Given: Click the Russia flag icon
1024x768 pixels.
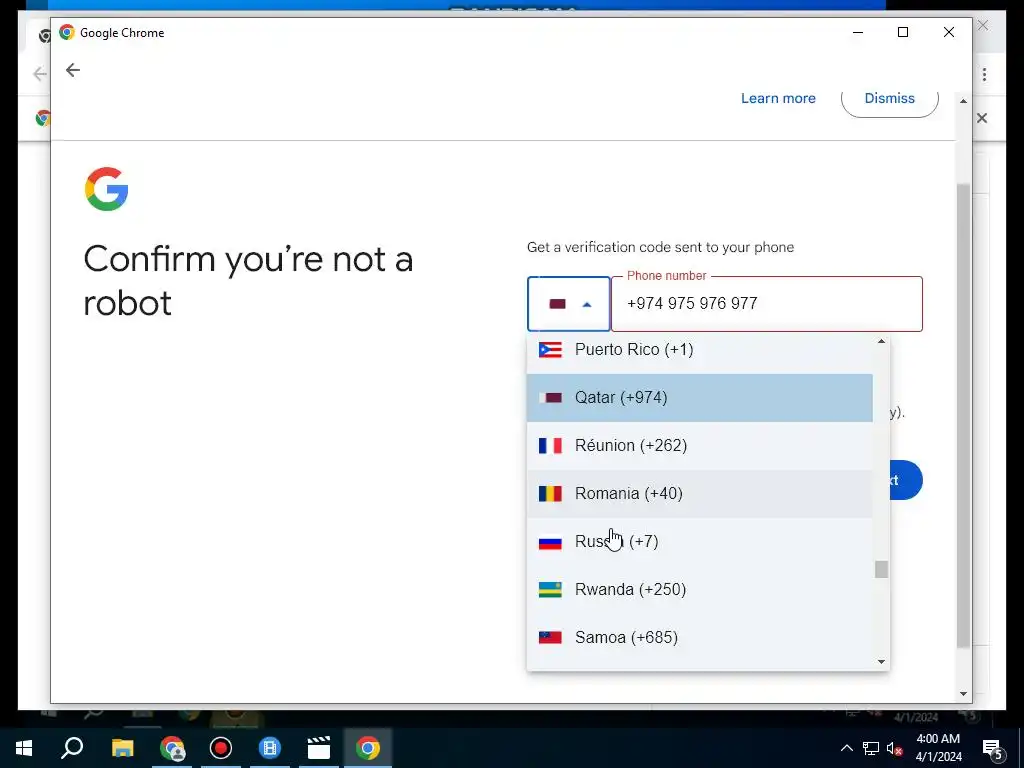Looking at the screenshot, I should coord(550,542).
